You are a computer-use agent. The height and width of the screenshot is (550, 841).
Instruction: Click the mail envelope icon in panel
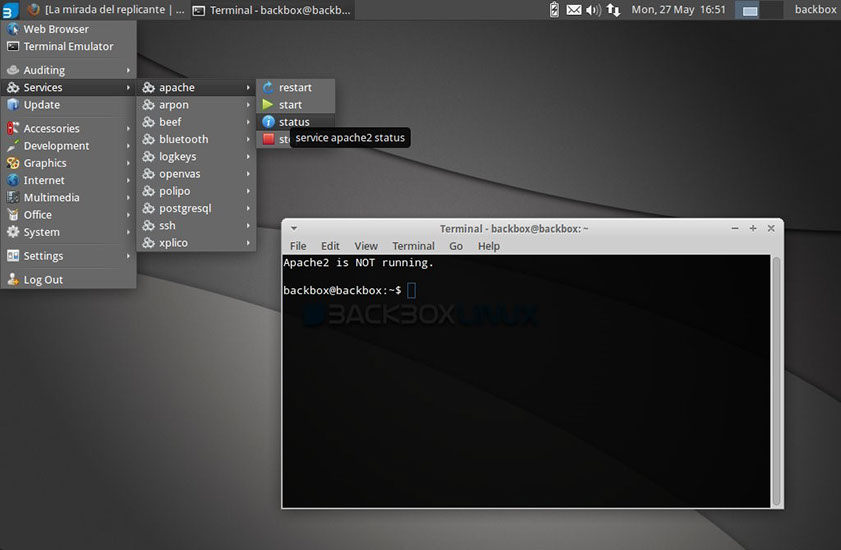point(574,10)
